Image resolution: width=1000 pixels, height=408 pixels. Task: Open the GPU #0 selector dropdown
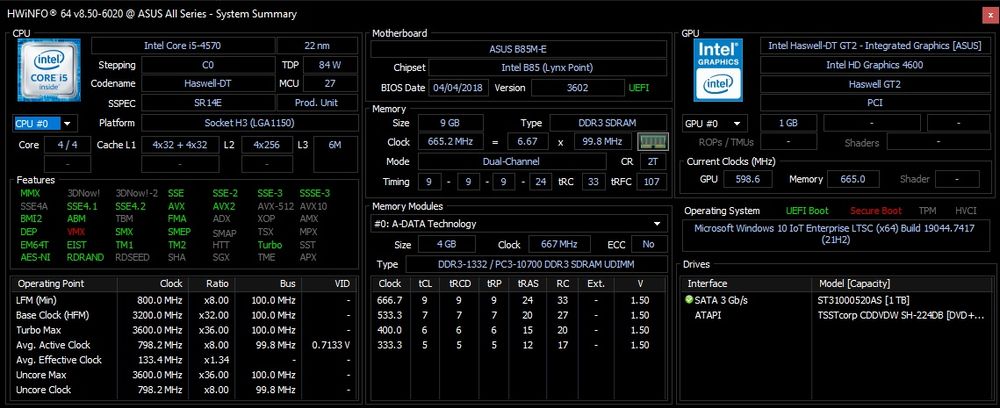(x=714, y=124)
